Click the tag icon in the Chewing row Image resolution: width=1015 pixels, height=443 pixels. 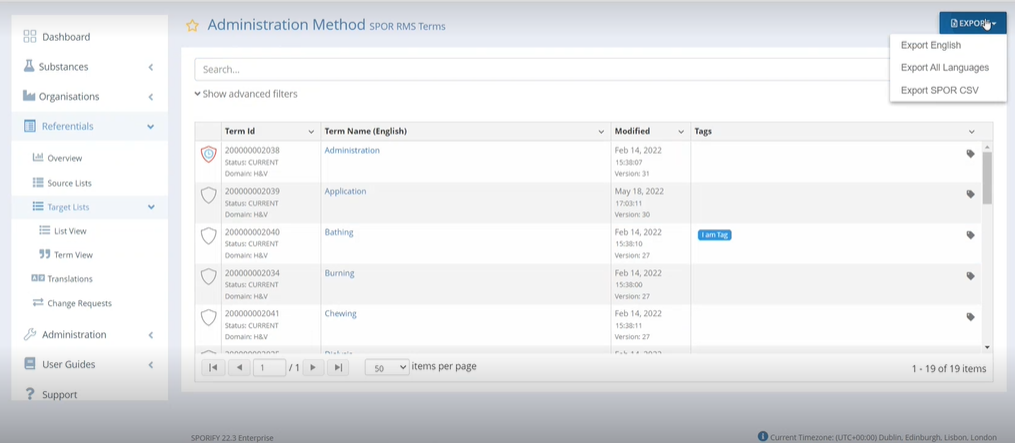[970, 317]
